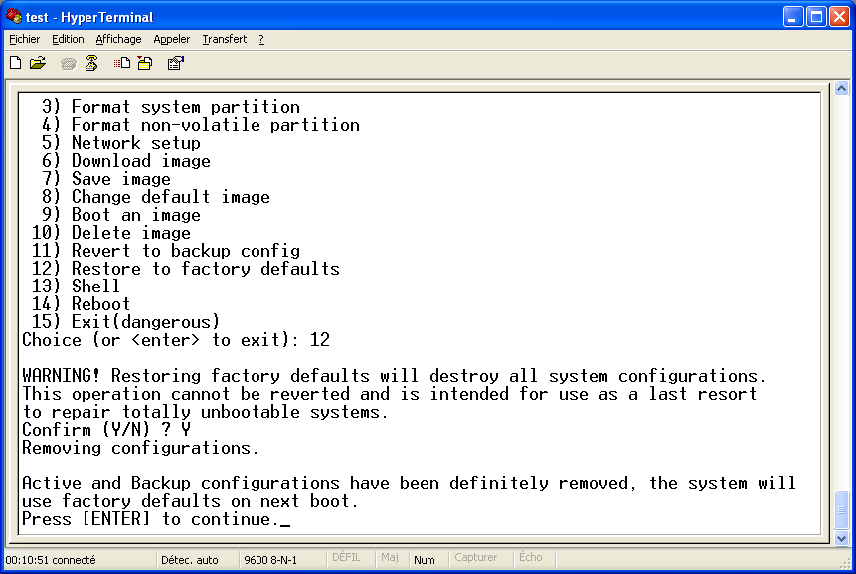This screenshot has width=856, height=574.
Task: Click the Disconnect toolbar icon
Action: (x=91, y=63)
